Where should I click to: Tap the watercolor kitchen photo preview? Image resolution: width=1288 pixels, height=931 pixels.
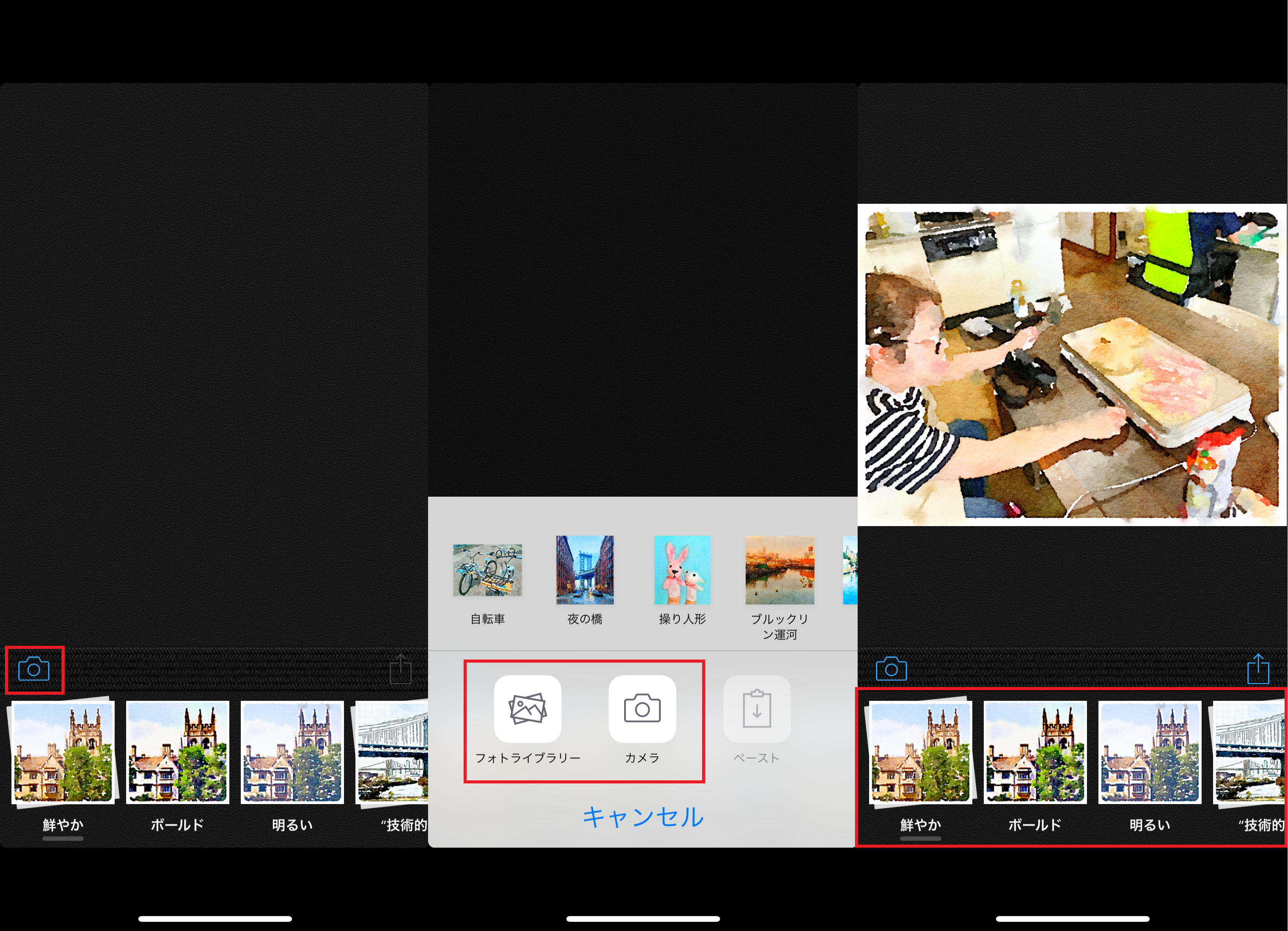coord(1072,365)
